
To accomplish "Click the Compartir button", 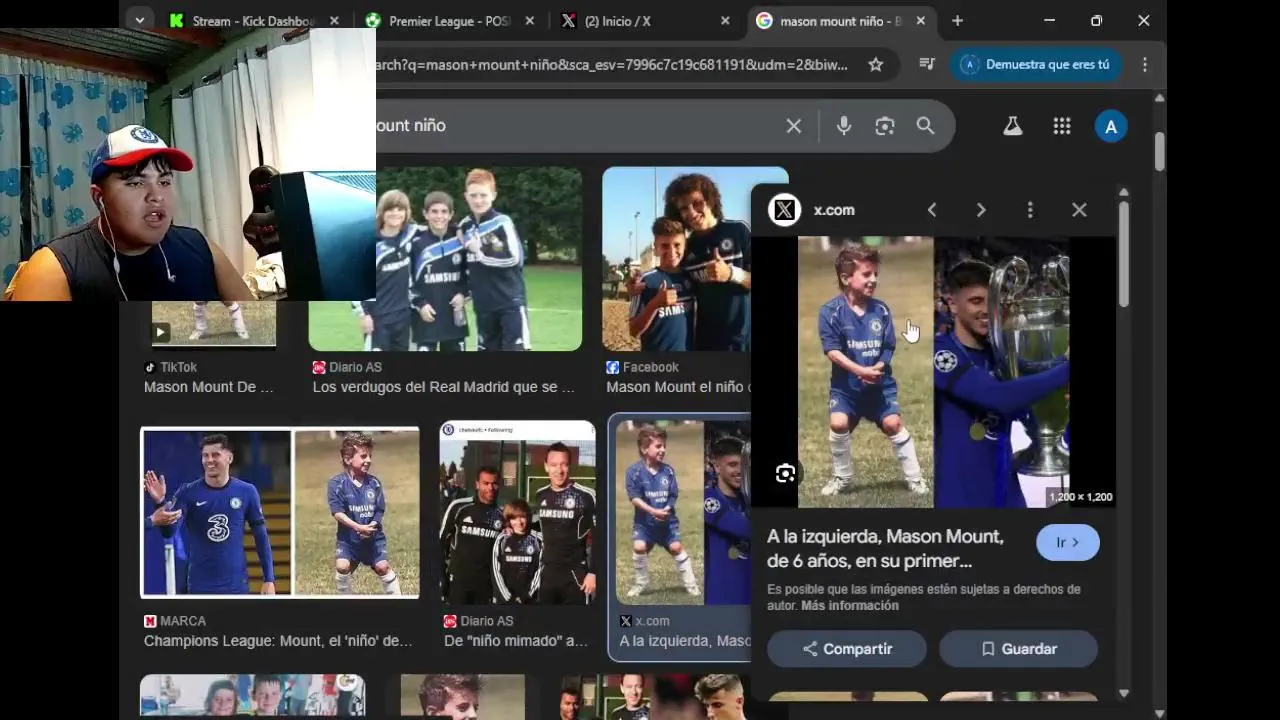I will (x=847, y=649).
